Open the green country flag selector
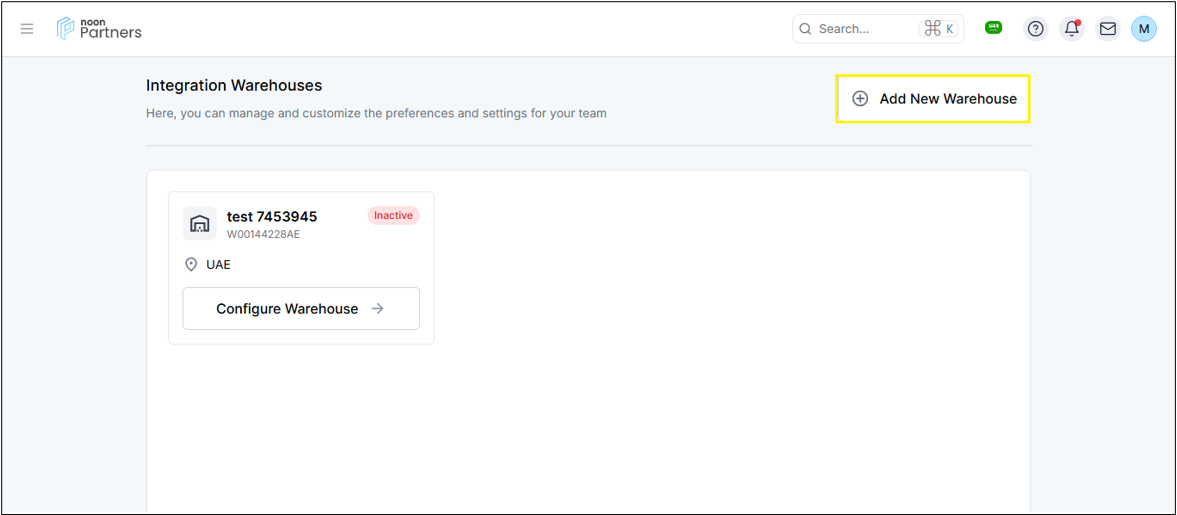Screen dimensions: 1177x515 tap(993, 28)
